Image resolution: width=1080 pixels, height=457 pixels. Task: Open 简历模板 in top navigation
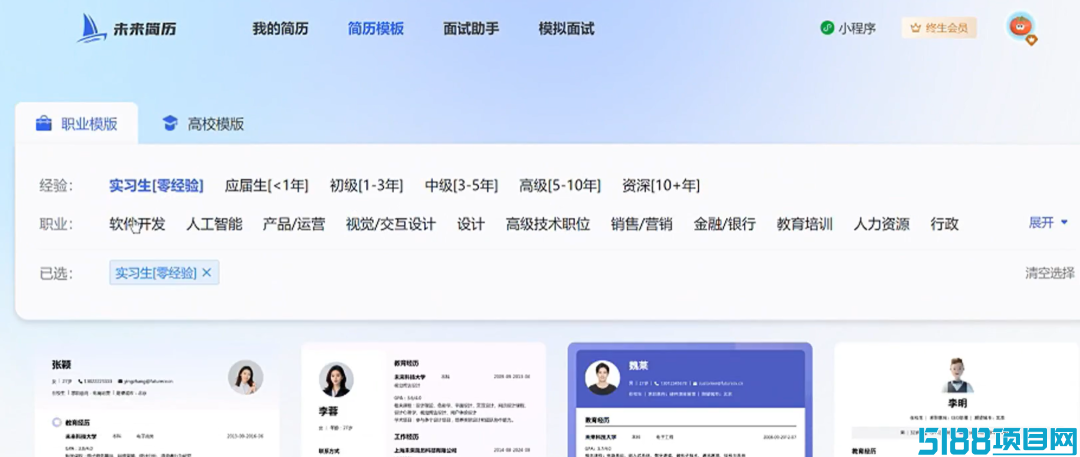[375, 29]
